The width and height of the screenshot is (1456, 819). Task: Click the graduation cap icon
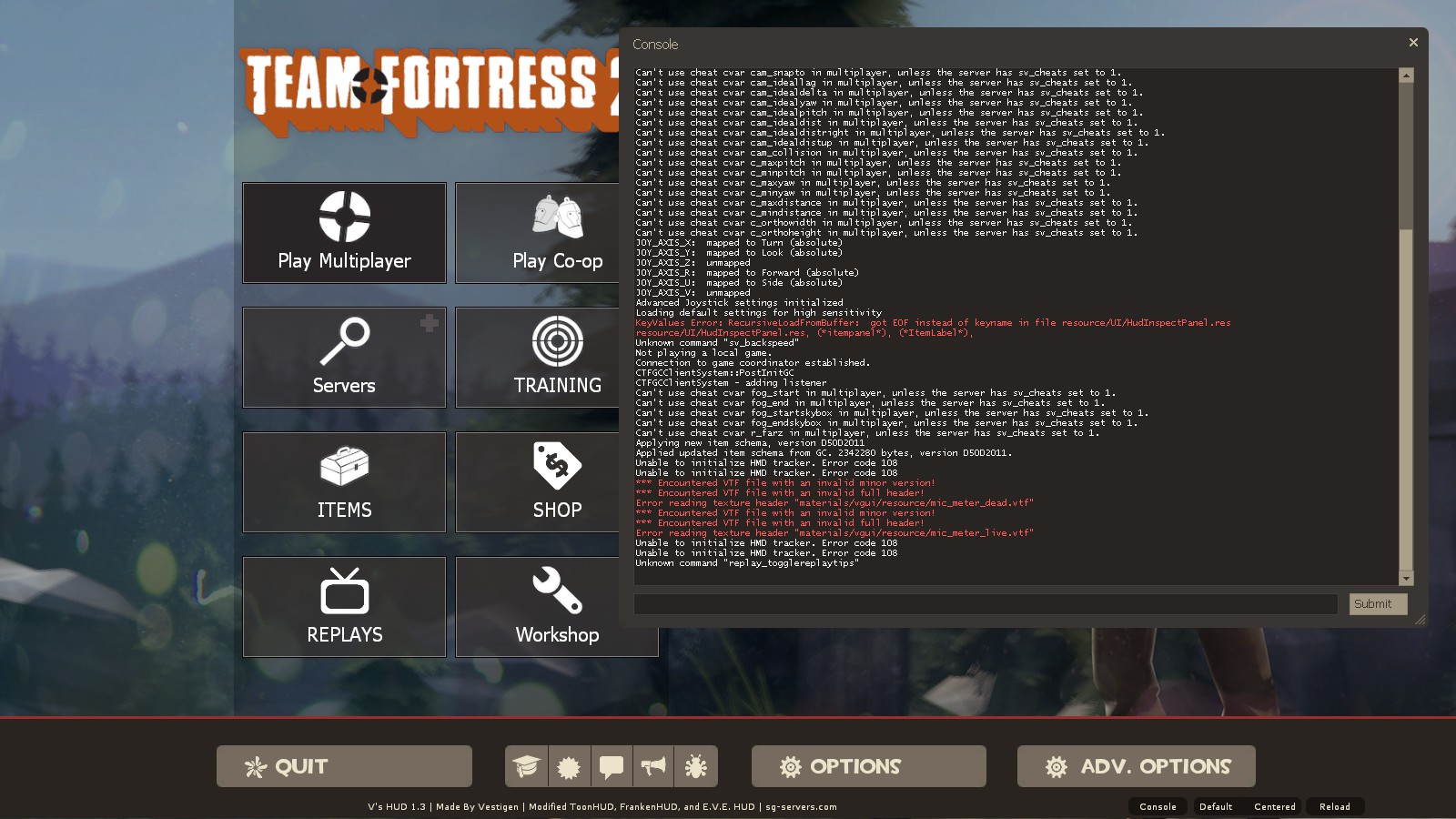click(x=526, y=766)
